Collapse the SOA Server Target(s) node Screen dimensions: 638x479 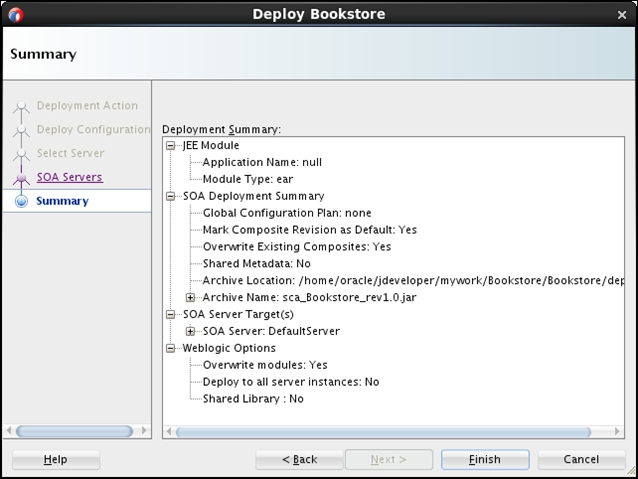click(x=170, y=315)
